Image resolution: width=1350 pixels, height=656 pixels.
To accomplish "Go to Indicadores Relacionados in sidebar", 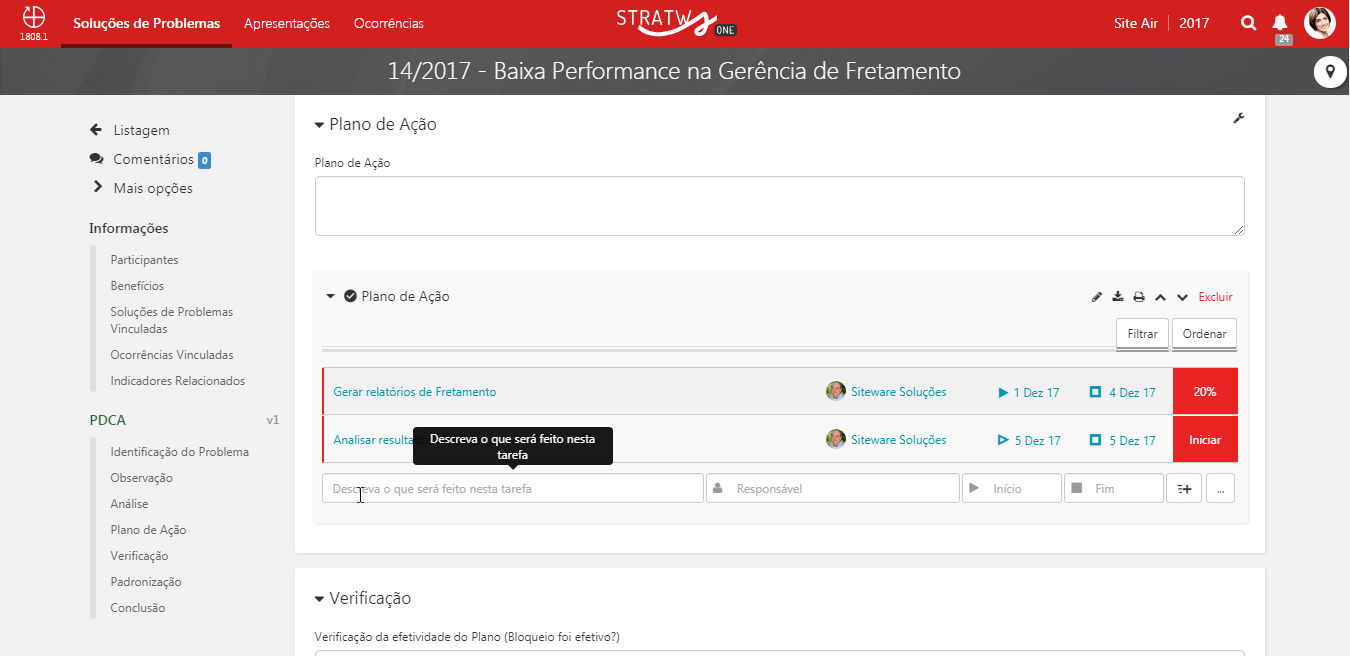I will coord(178,381).
